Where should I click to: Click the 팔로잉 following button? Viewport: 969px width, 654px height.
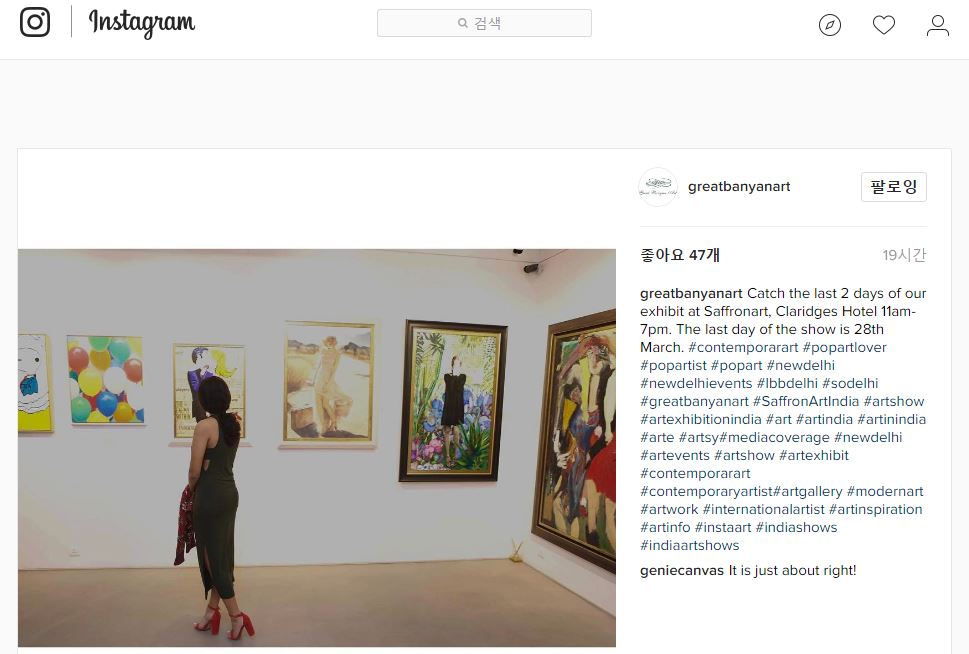894,187
